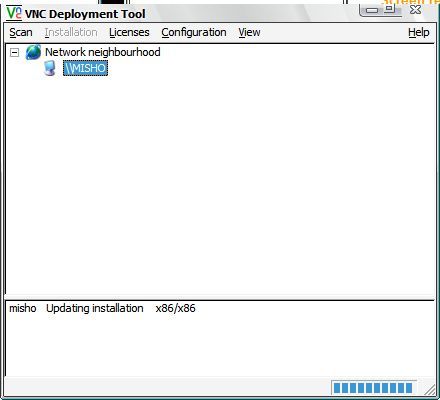
Task: Open the Scan menu
Action: click(21, 32)
